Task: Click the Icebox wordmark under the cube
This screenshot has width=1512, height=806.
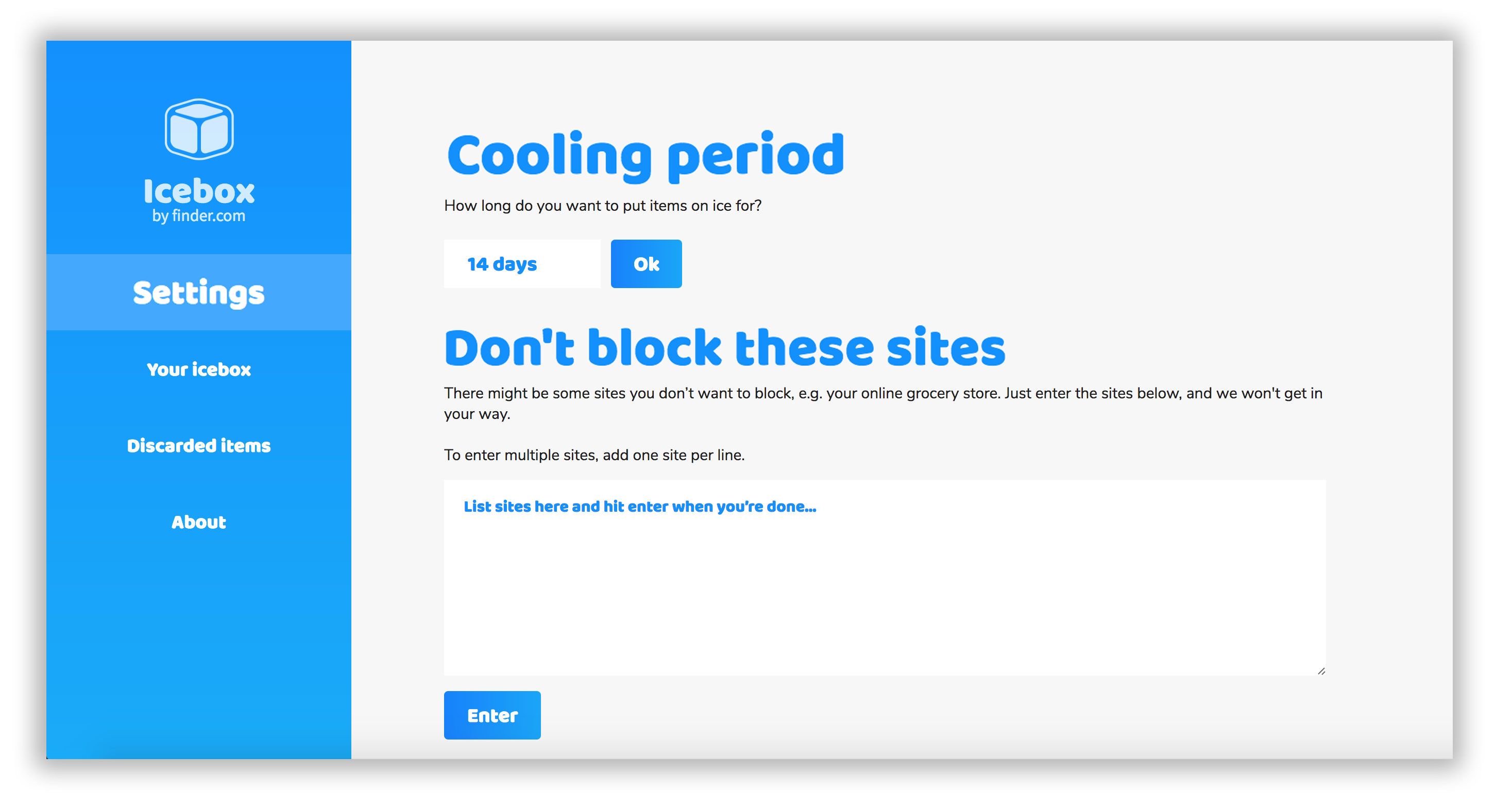Action: (199, 191)
